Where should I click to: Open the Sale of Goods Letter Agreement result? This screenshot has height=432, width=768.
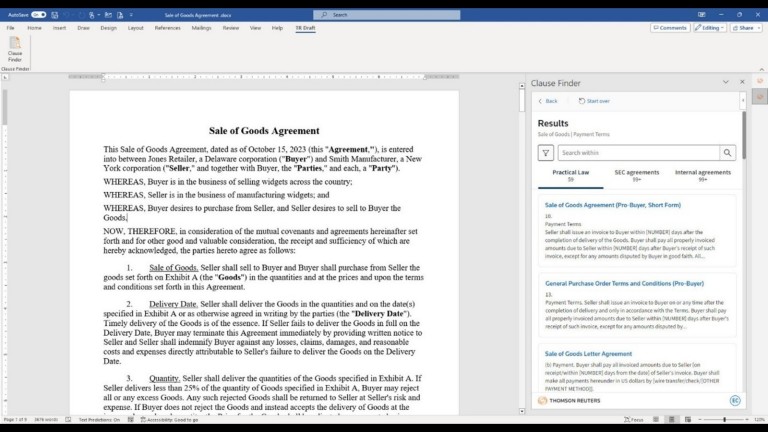(x=588, y=353)
